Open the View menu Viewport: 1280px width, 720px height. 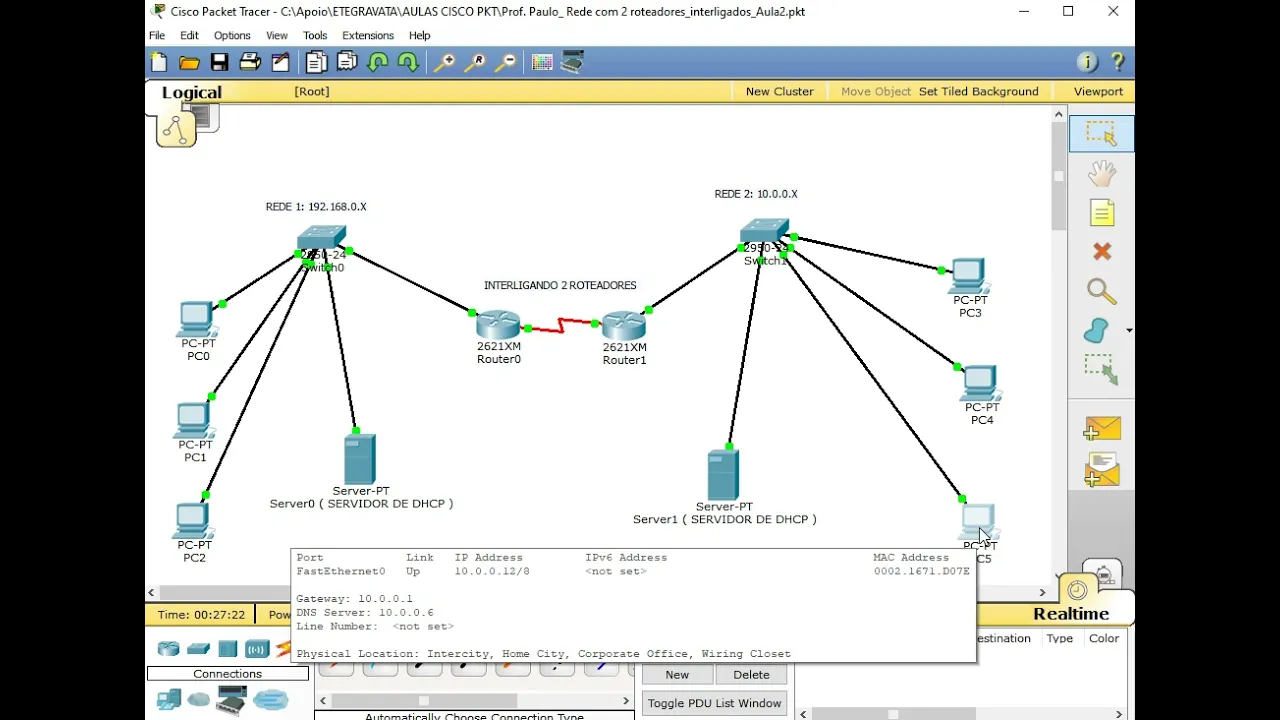click(x=277, y=35)
